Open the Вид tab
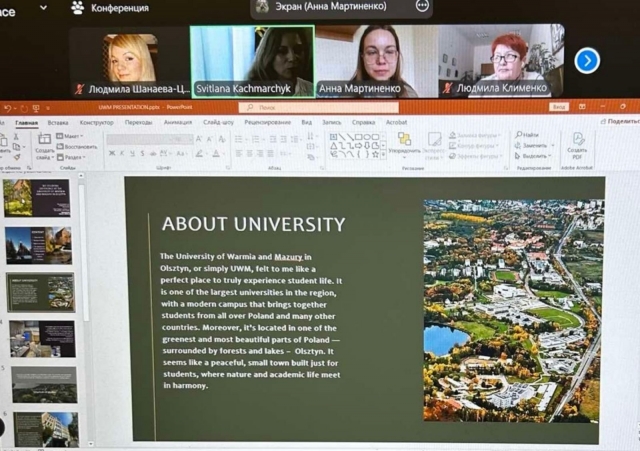Image resolution: width=640 pixels, height=451 pixels. click(307, 122)
